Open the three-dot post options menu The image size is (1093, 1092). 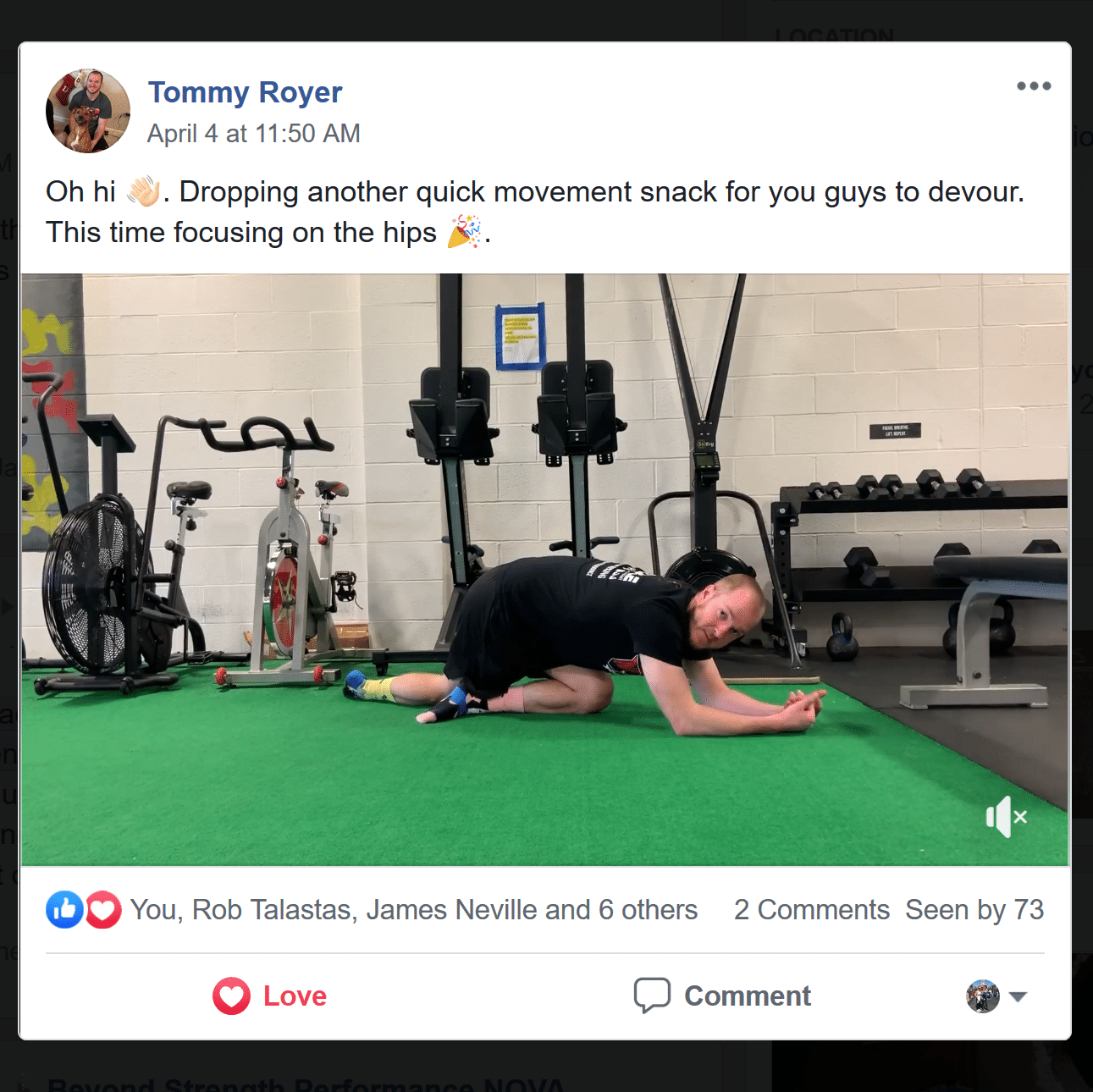1034,86
